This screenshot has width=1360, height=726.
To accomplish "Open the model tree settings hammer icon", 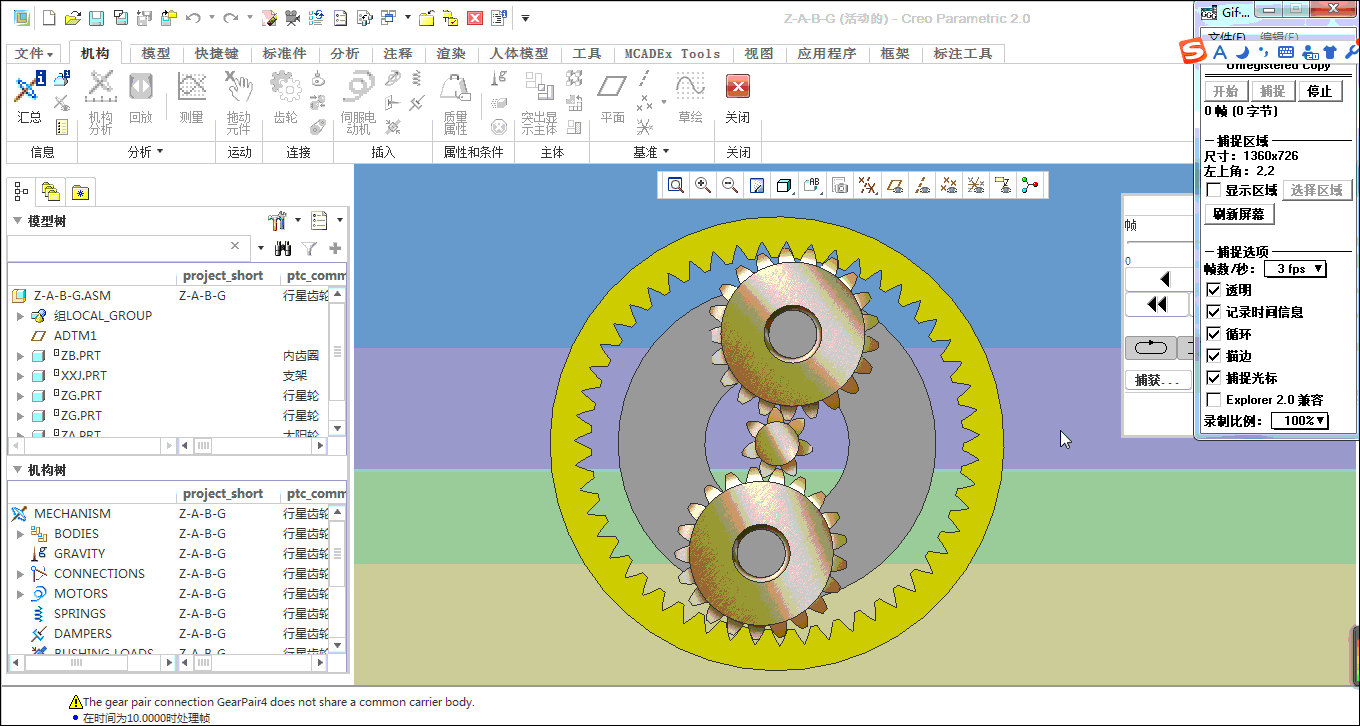I will coord(278,220).
